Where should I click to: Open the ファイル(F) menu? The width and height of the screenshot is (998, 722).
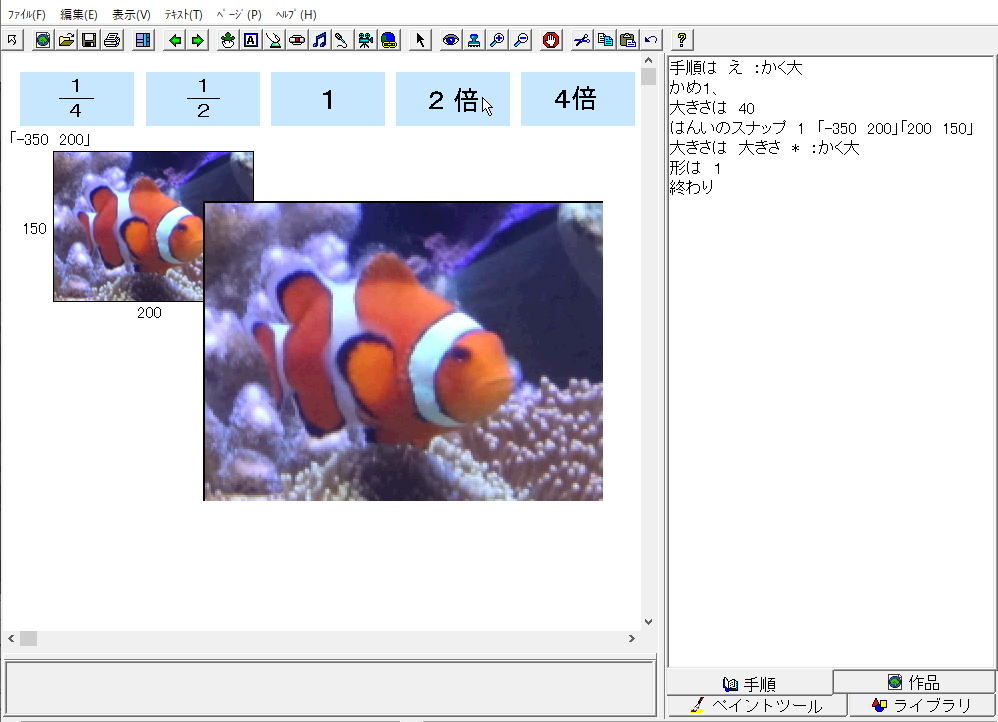tap(27, 15)
